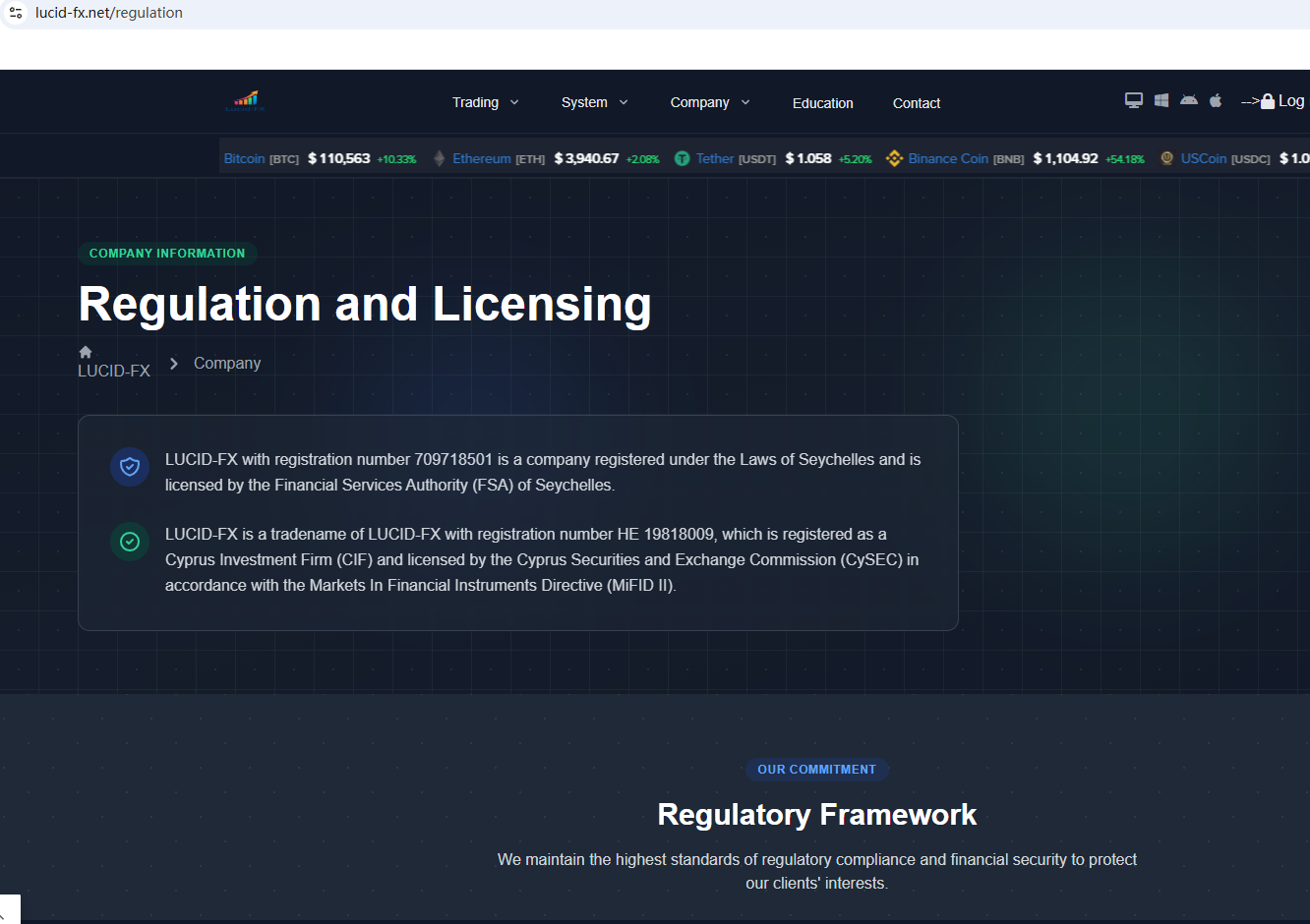Click the Bitcoin link in ticker
1310x924 pixels.
point(245,158)
